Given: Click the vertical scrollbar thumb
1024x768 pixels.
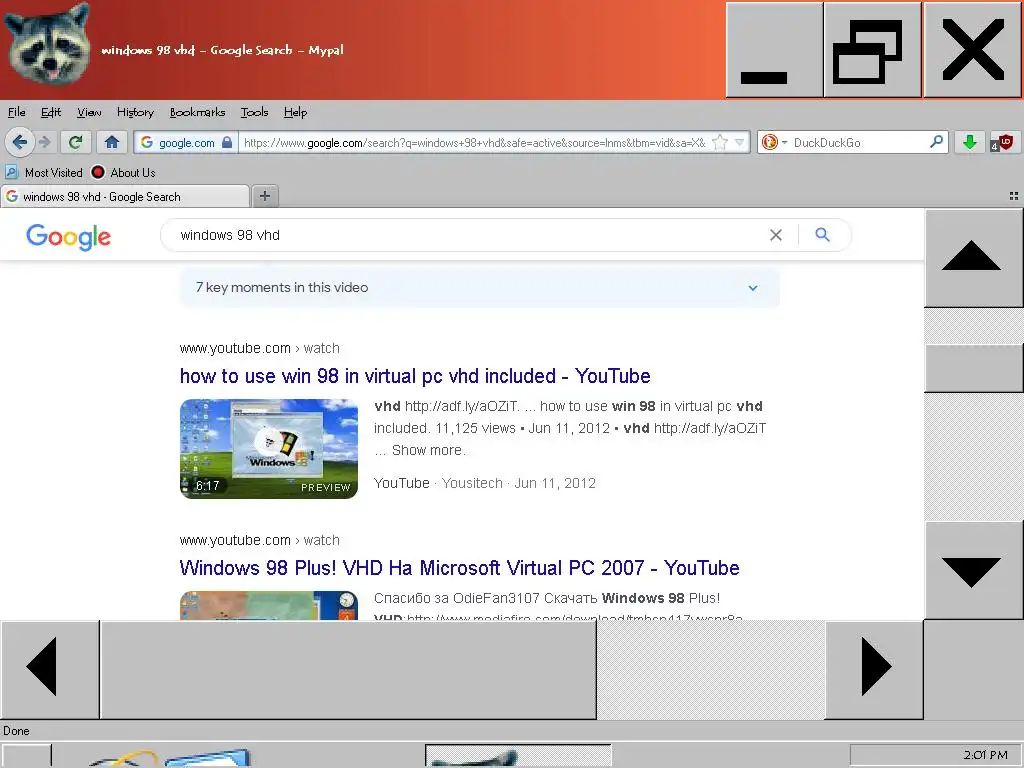Looking at the screenshot, I should click(974, 368).
